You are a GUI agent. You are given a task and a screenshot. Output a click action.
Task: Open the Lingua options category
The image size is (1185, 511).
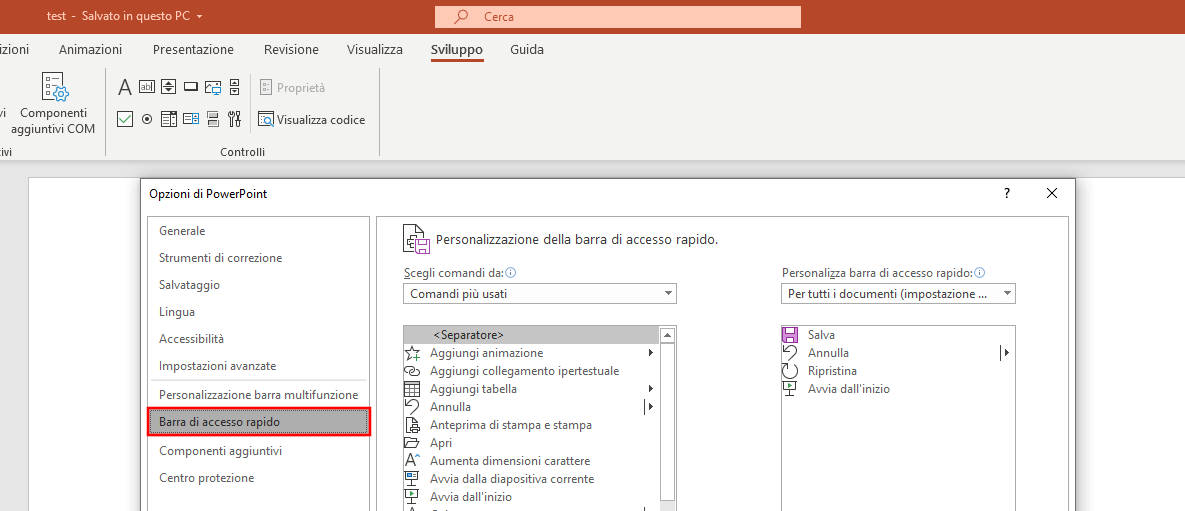(258, 311)
